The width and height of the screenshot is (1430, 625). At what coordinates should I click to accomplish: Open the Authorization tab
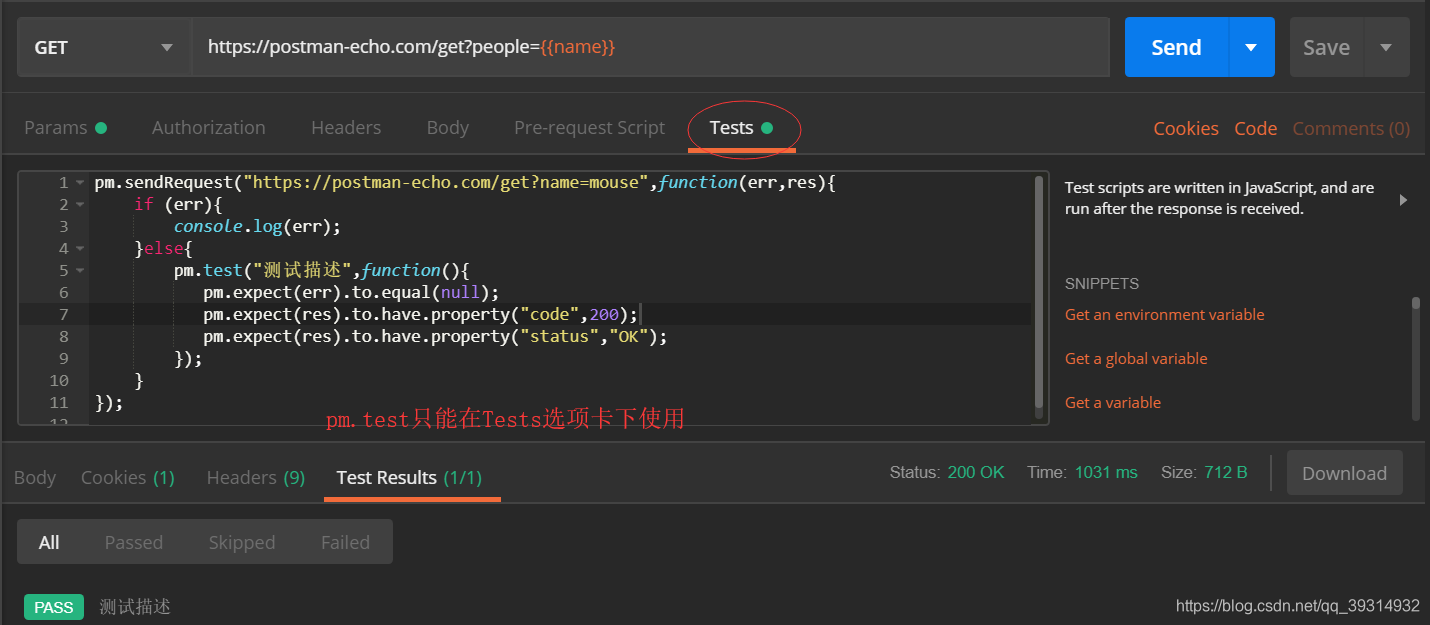pyautogui.click(x=209, y=128)
